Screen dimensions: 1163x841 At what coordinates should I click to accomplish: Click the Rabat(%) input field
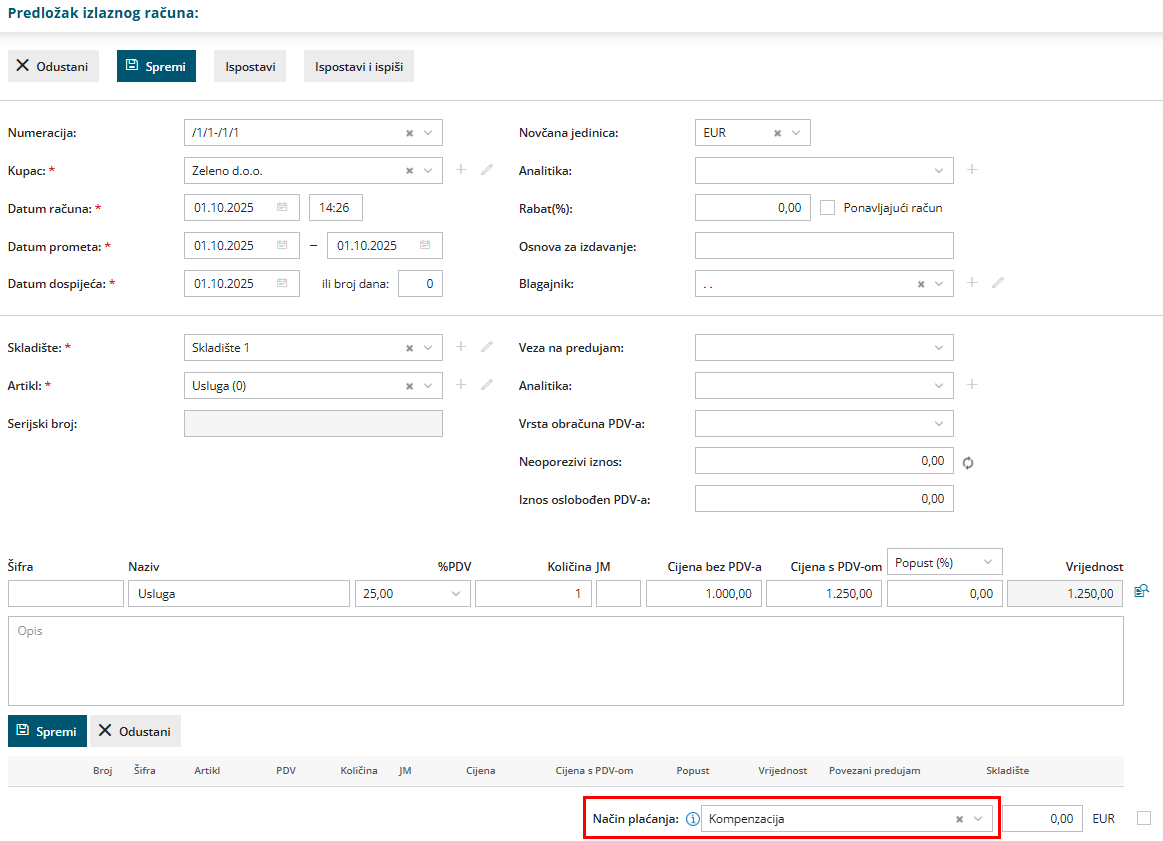(753, 208)
